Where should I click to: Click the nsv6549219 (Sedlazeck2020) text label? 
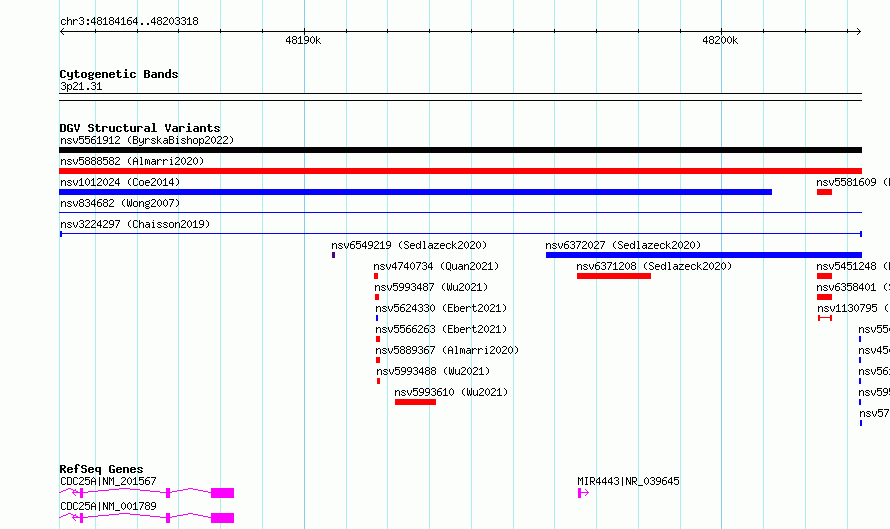(x=409, y=245)
